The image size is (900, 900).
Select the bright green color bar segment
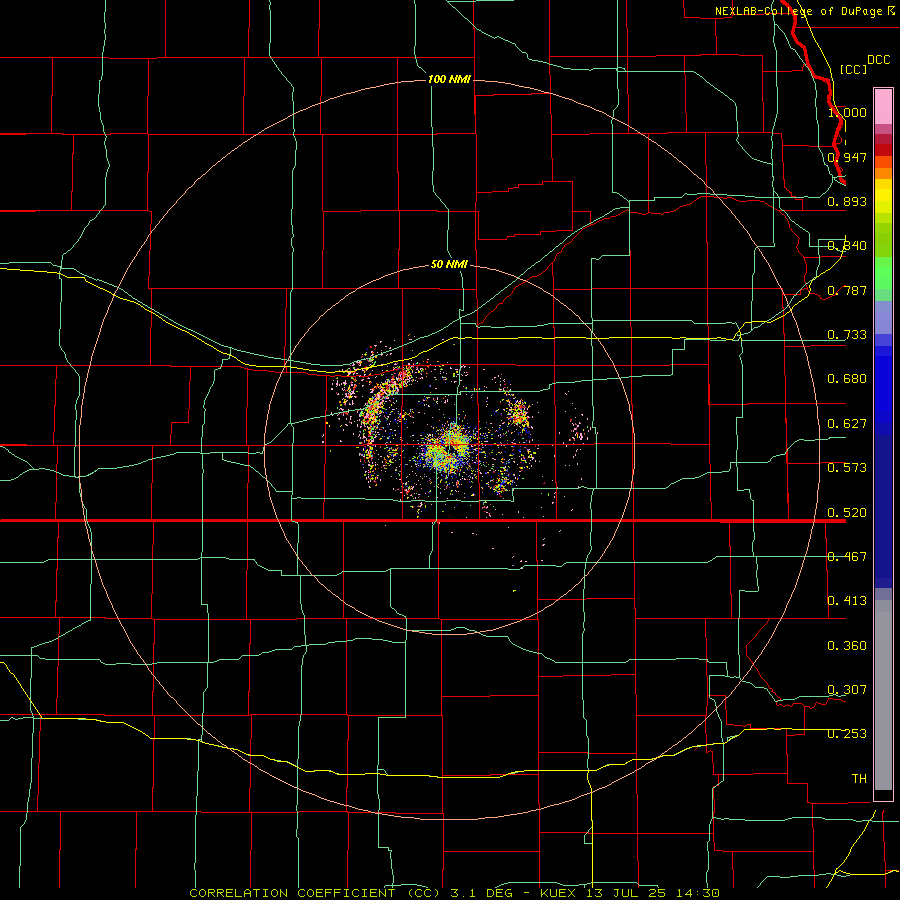point(883,273)
